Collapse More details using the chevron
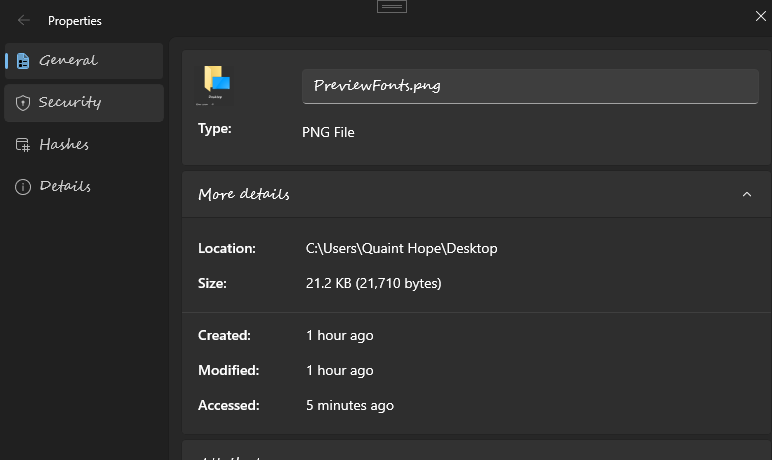Screen dimensions: 772x460 tap(746, 194)
